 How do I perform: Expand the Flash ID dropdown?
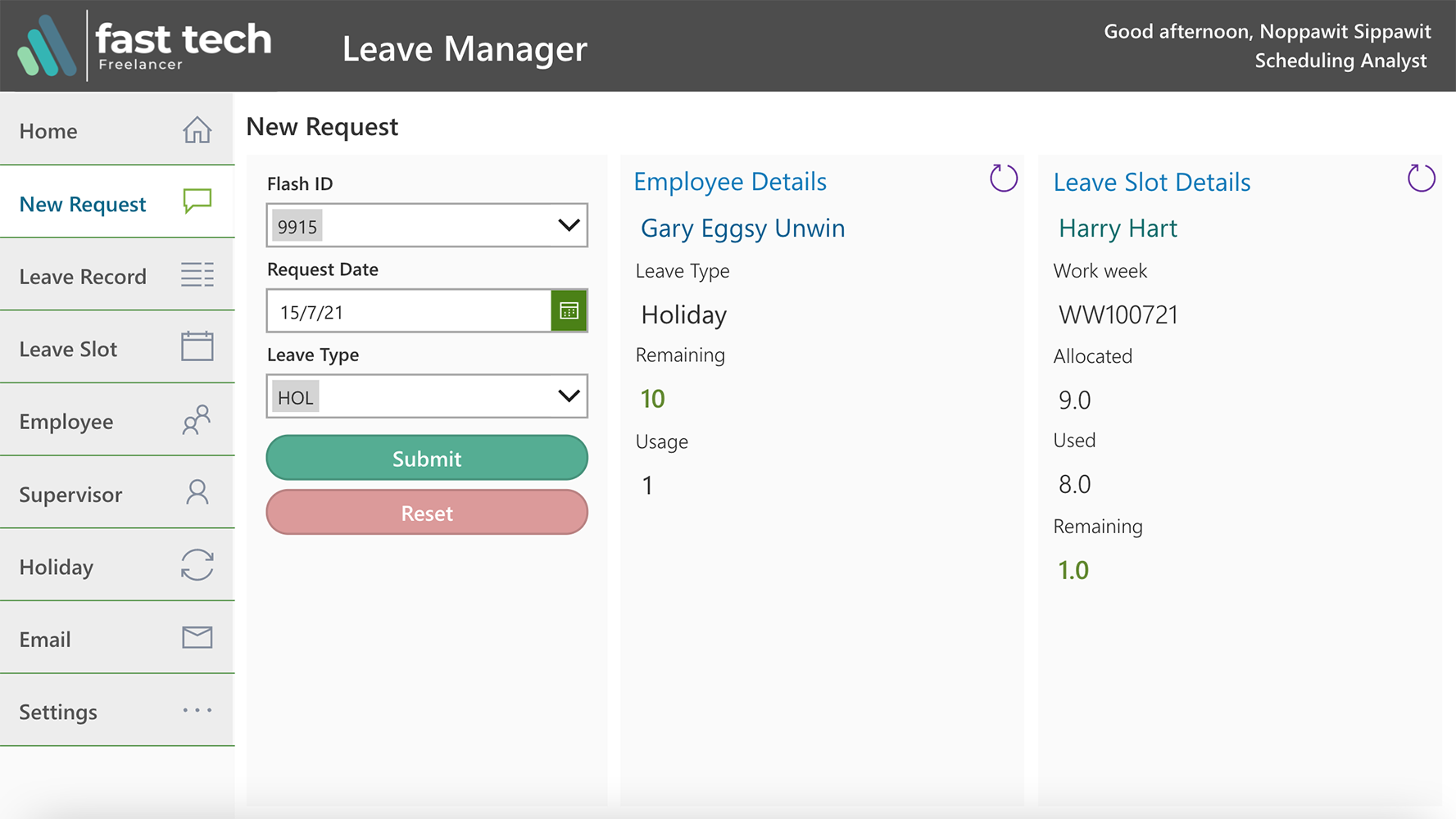click(568, 225)
